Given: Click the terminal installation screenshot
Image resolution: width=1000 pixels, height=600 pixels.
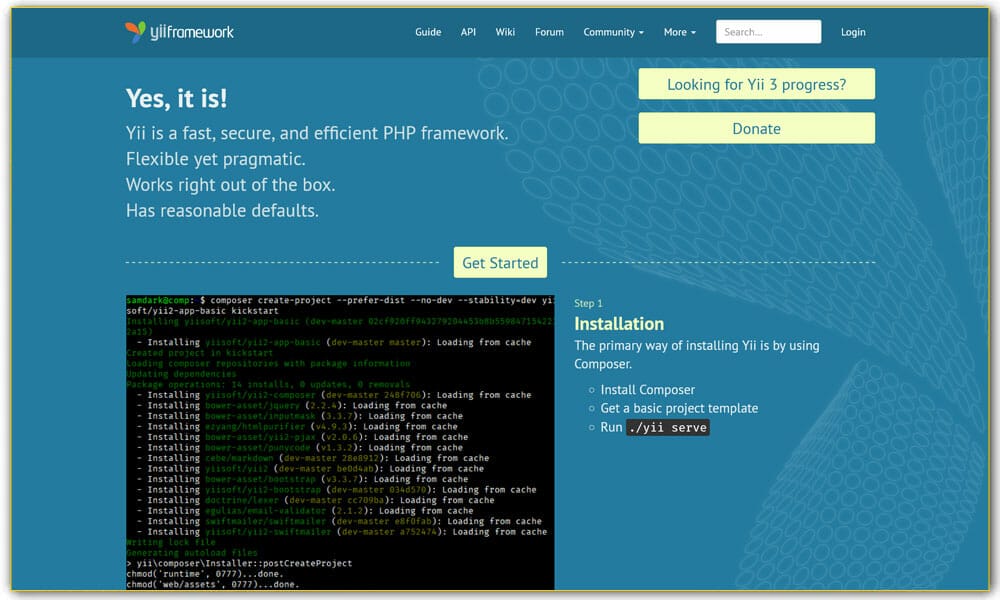Looking at the screenshot, I should (x=340, y=443).
